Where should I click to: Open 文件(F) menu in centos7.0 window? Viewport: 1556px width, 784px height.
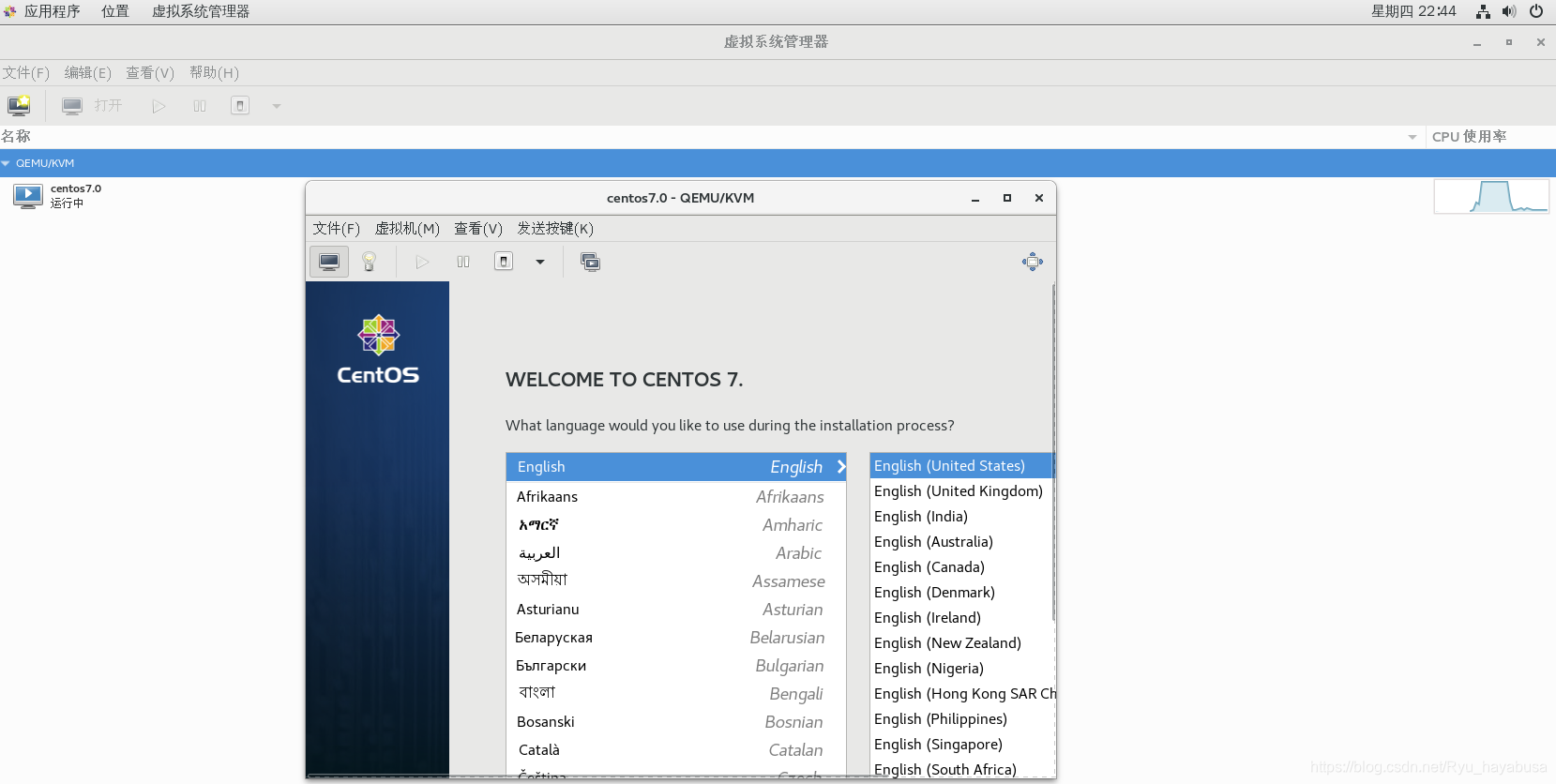point(336,228)
